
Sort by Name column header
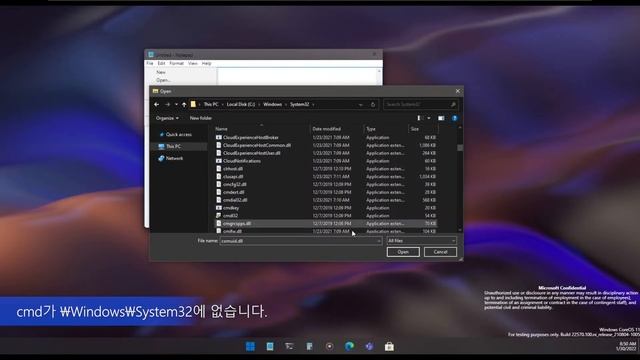(221, 129)
